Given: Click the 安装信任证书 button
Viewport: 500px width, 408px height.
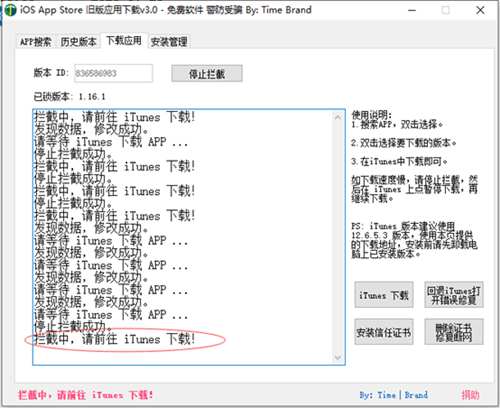Looking at the screenshot, I should pyautogui.click(x=384, y=332).
